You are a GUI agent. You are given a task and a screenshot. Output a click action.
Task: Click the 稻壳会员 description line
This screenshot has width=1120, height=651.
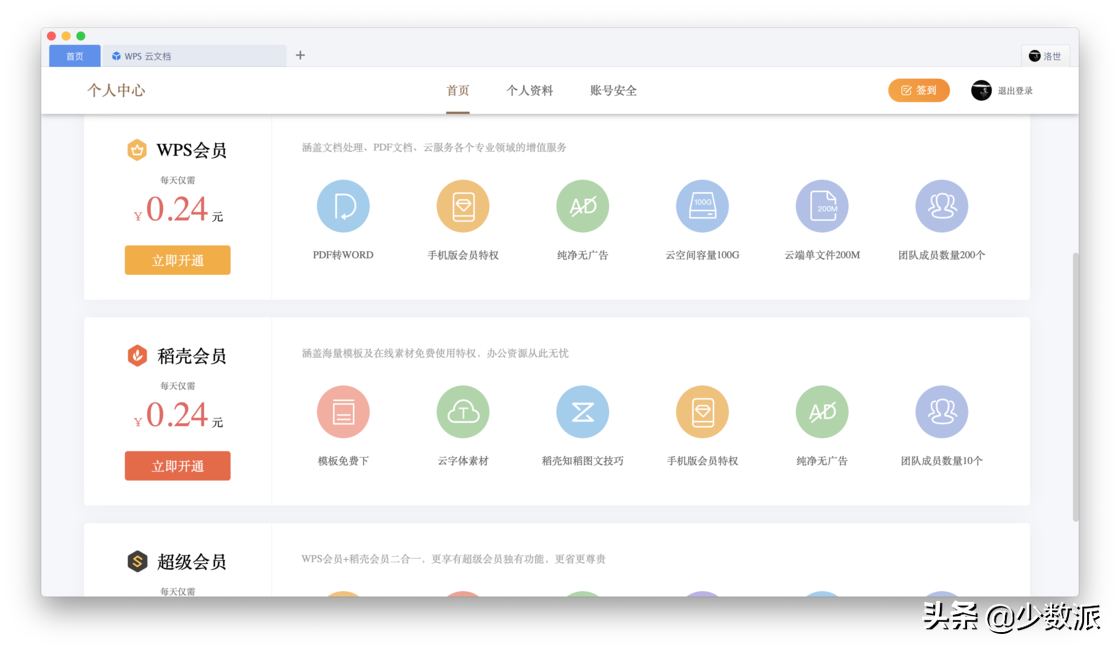click(x=435, y=353)
